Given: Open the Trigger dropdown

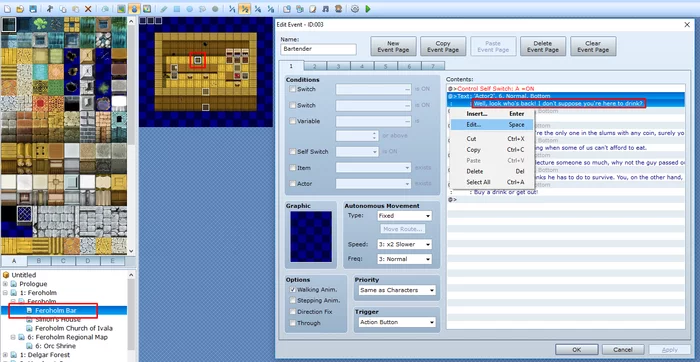Looking at the screenshot, I should pyautogui.click(x=396, y=322).
